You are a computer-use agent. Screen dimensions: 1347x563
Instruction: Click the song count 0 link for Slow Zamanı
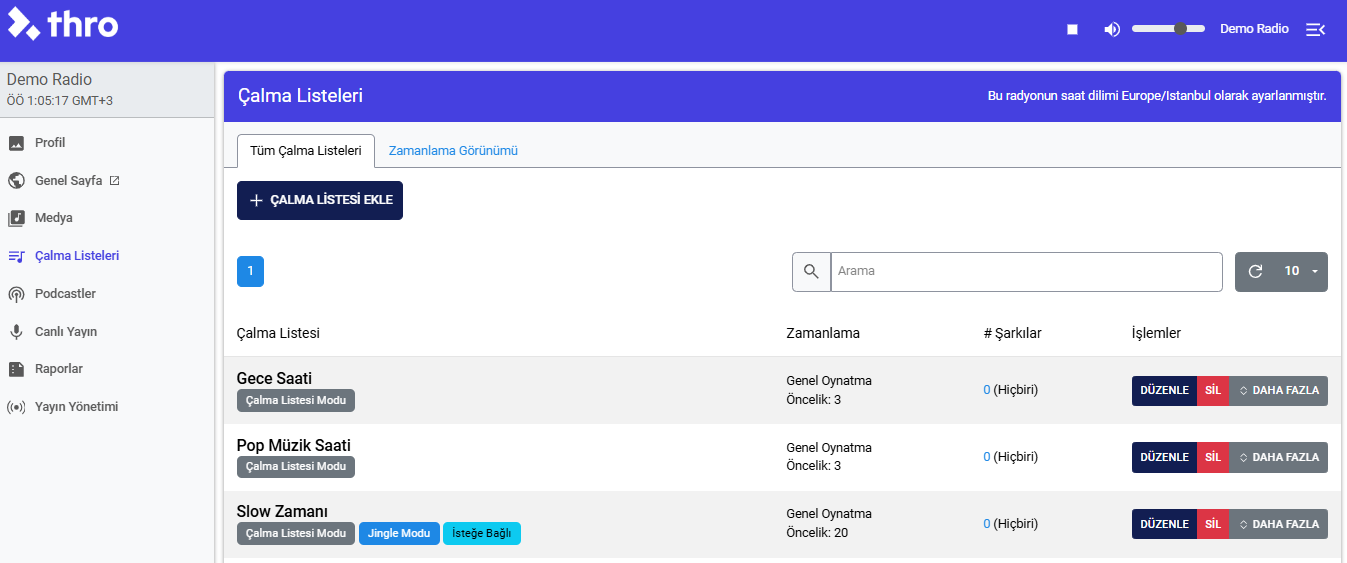point(987,524)
